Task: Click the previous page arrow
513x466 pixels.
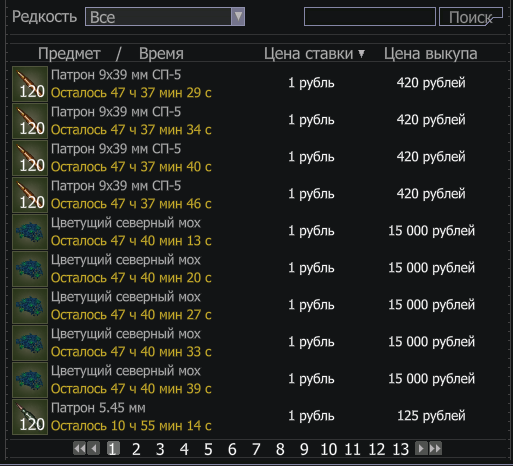Action: coord(94,448)
